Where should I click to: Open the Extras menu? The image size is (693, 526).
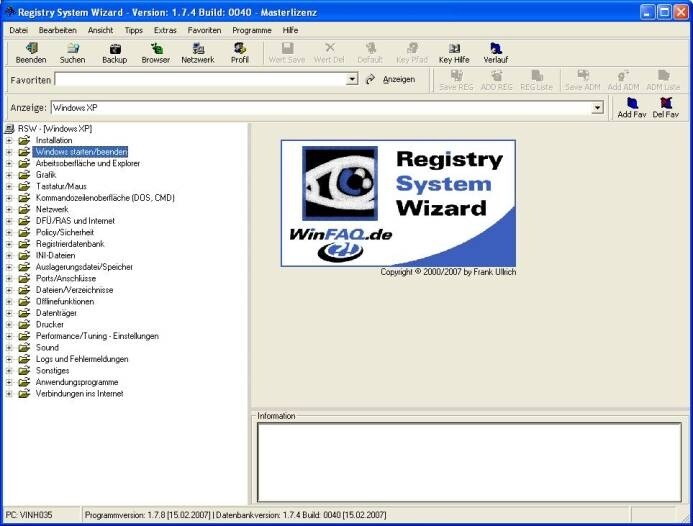click(x=165, y=30)
